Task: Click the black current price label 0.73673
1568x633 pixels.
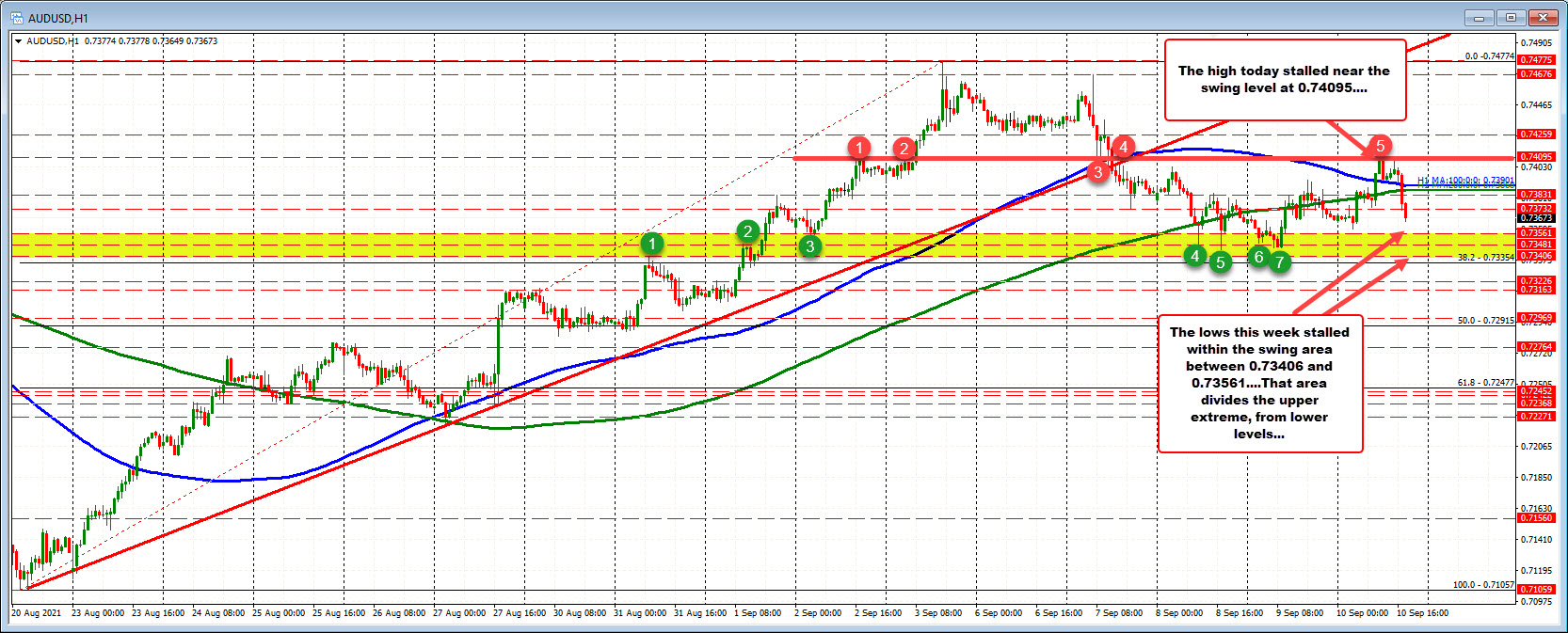Action: pos(1537,218)
